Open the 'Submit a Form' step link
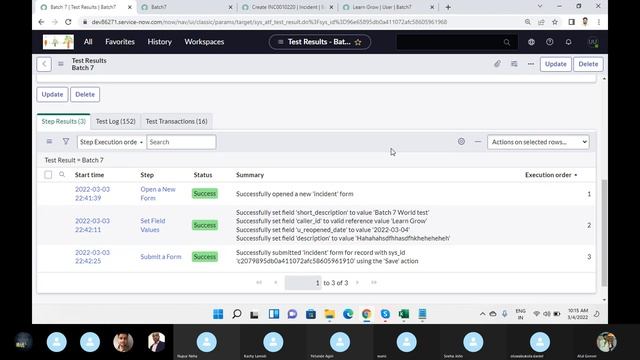640x360 pixels. 161,257
